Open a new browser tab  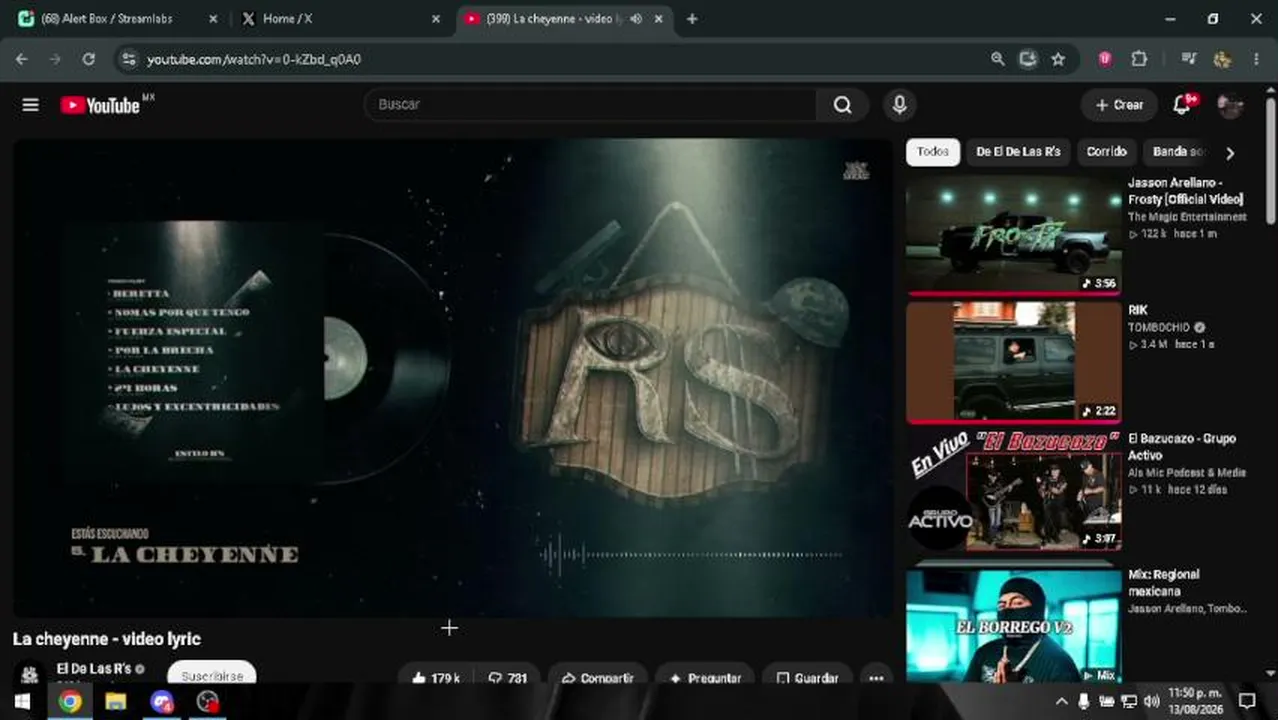point(692,19)
